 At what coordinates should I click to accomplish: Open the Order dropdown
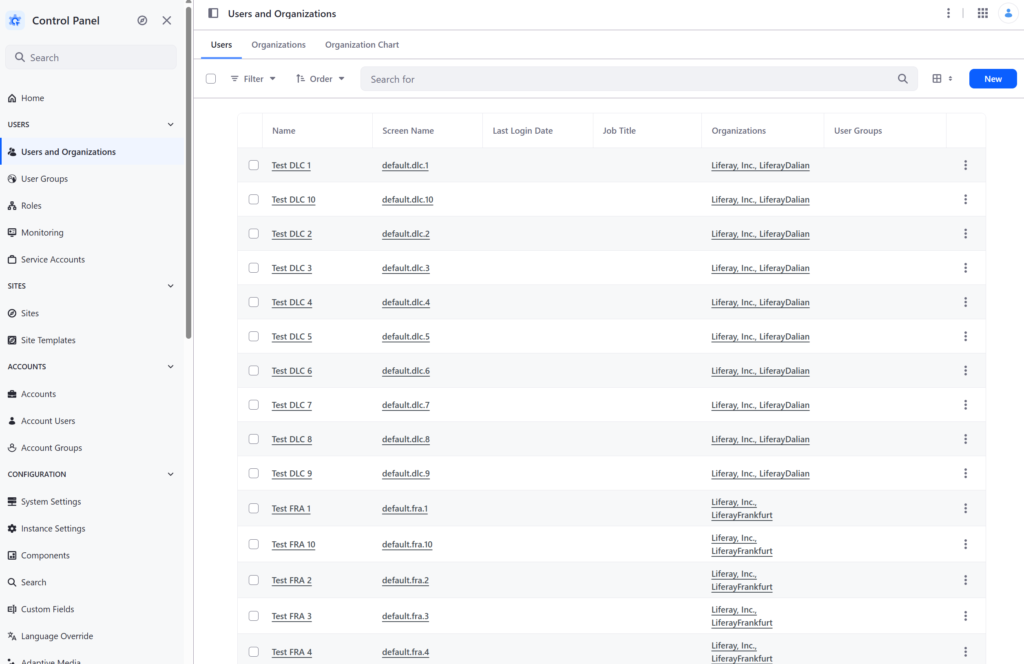tap(320, 79)
